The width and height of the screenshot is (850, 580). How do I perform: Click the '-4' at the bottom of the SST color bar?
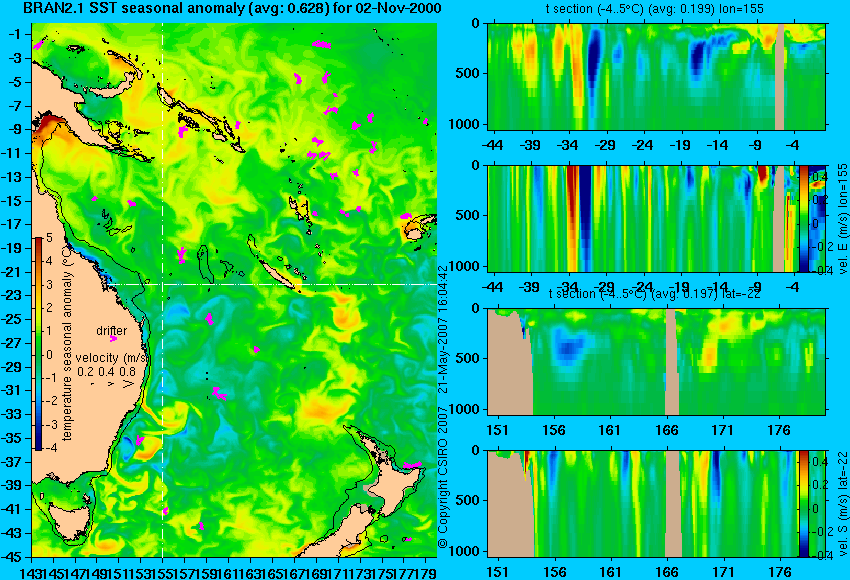pyautogui.click(x=48, y=448)
